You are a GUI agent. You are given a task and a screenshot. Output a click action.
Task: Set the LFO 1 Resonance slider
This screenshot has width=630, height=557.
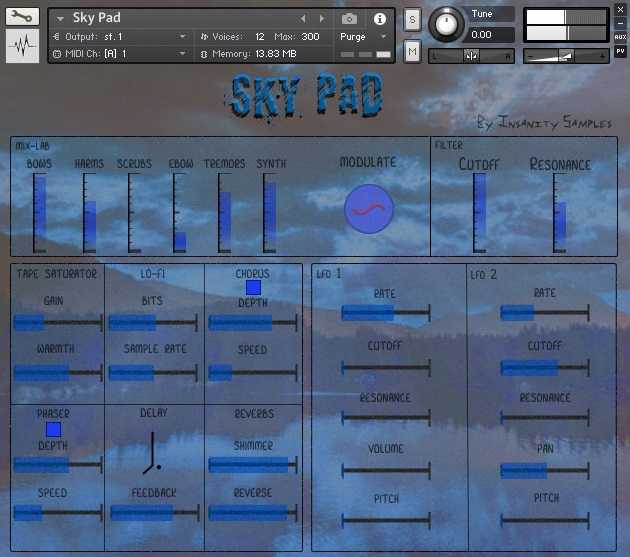[x=386, y=418]
